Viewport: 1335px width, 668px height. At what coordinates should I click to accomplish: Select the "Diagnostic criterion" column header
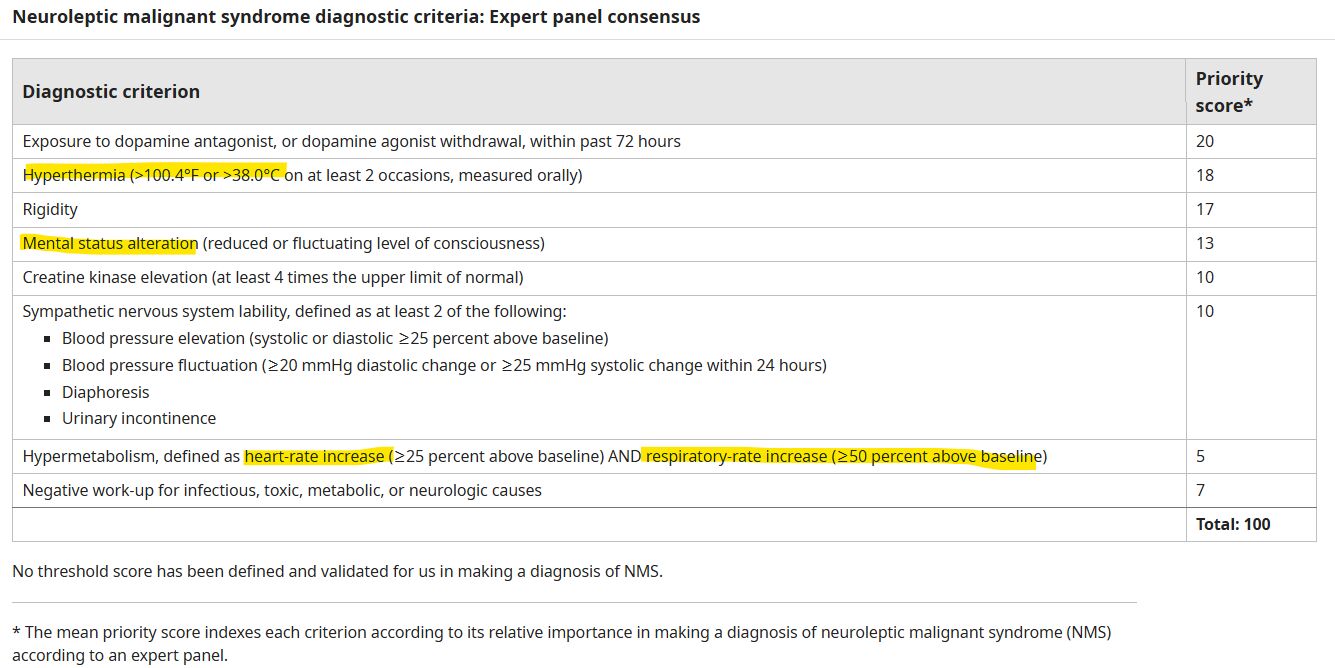(111, 91)
